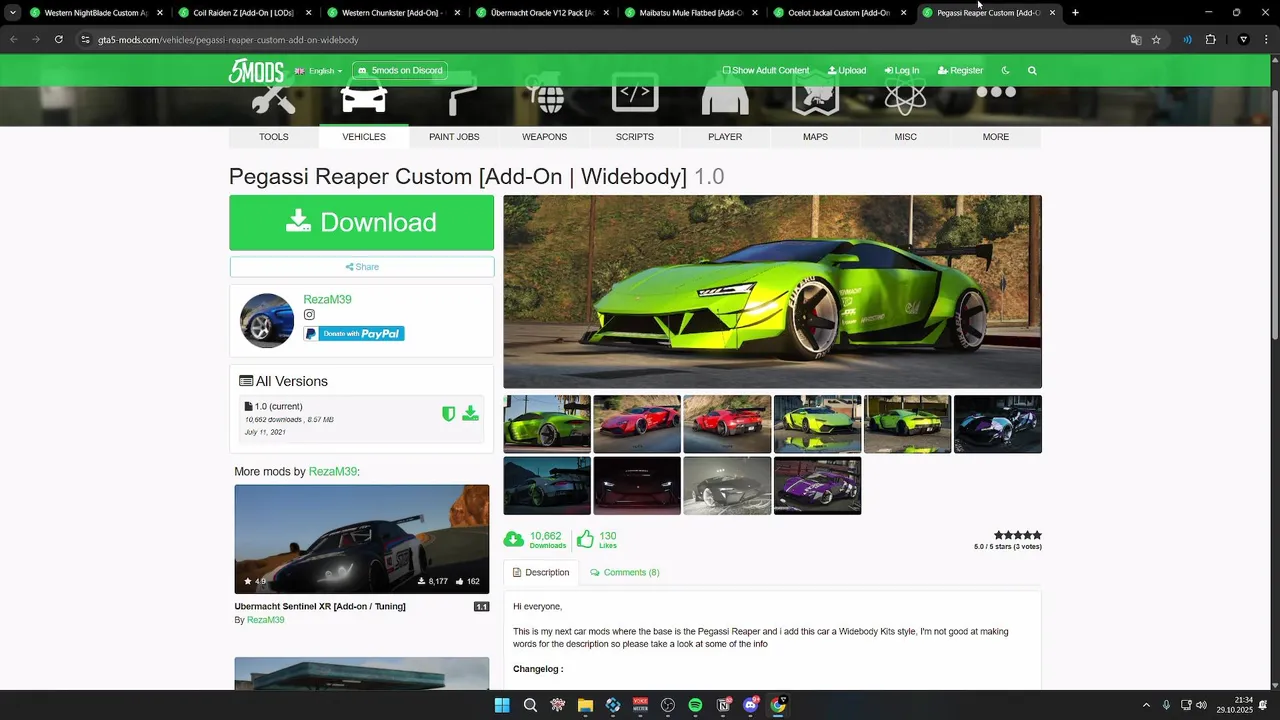Open Ubermacht Sentinel XR preview image
Image resolution: width=1280 pixels, height=720 pixels.
click(x=362, y=539)
